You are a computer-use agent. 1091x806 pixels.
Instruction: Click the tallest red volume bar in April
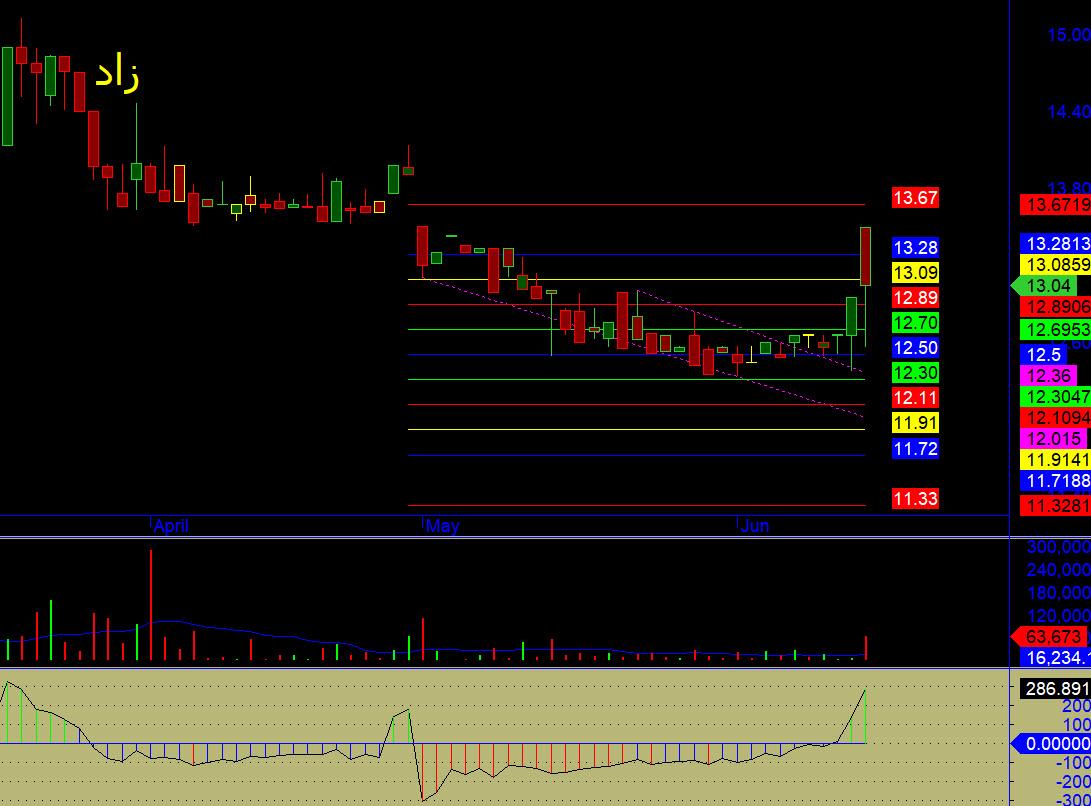point(151,605)
